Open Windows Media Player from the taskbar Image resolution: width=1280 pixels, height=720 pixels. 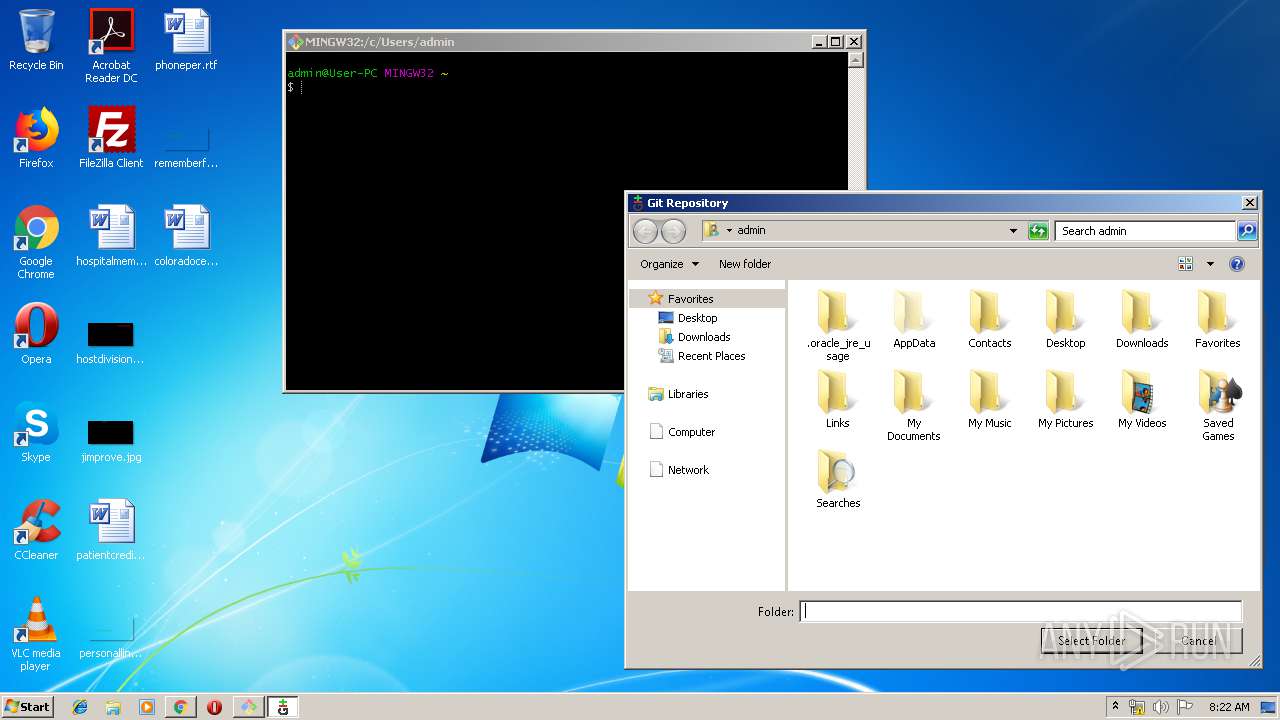(147, 707)
